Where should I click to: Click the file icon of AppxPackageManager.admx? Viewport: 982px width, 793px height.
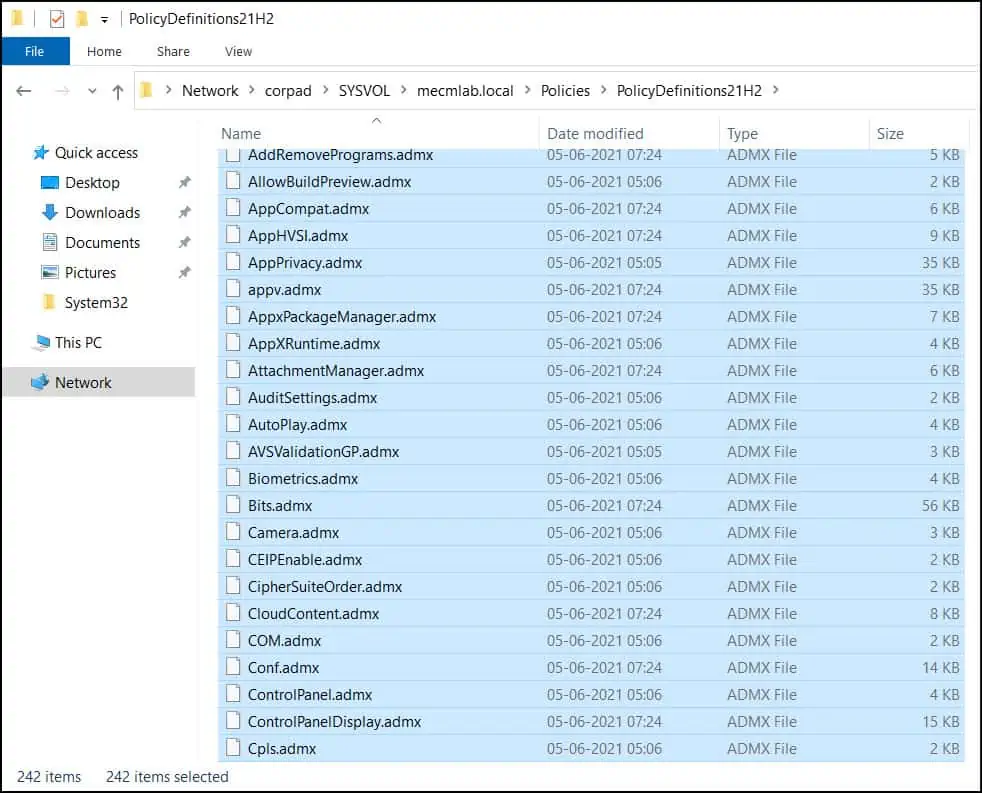(233, 316)
